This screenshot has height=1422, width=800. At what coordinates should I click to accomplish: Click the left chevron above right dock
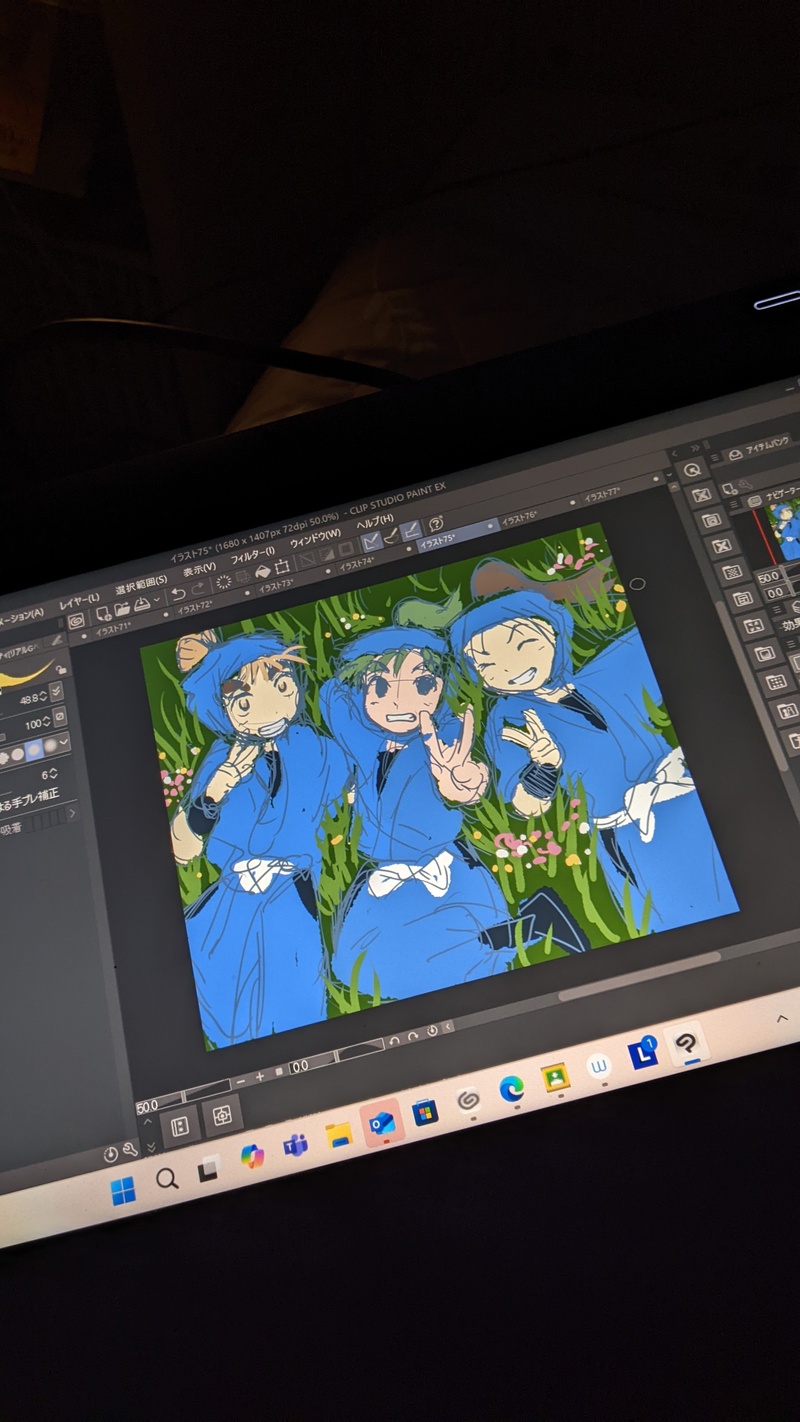(673, 453)
